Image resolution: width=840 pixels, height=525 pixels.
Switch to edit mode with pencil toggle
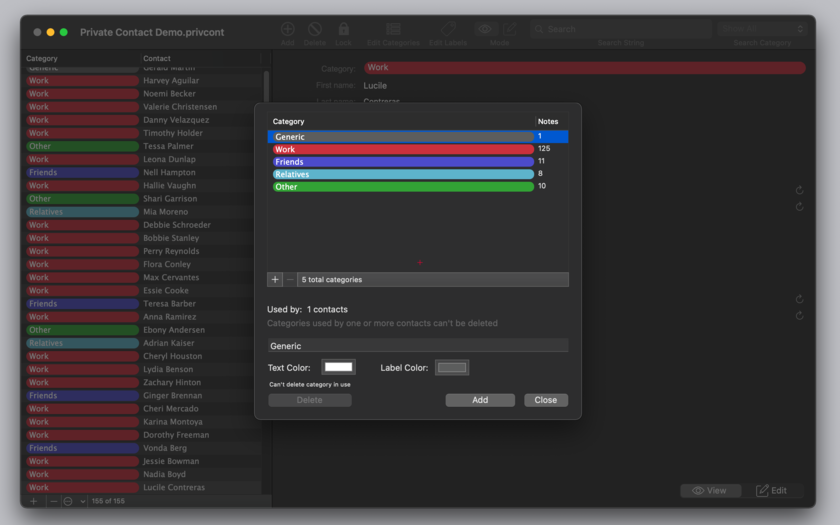pos(509,29)
